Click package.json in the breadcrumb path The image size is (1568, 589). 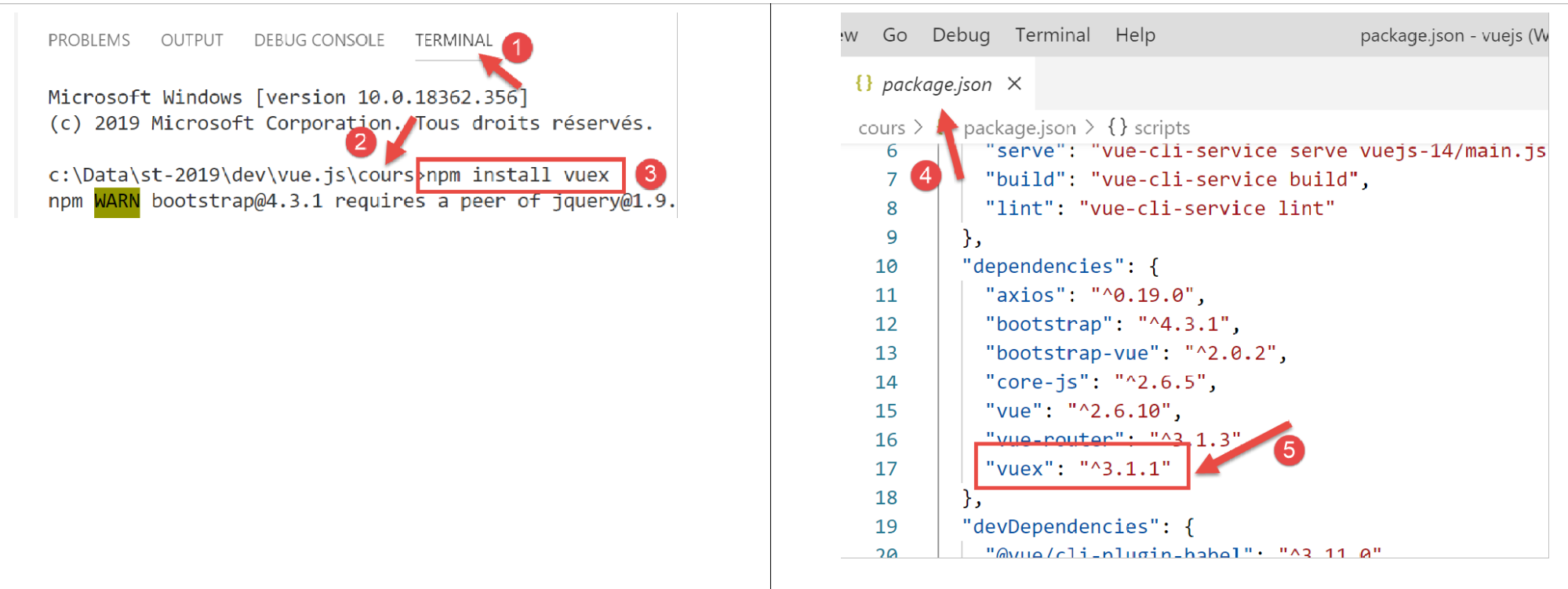click(1019, 128)
